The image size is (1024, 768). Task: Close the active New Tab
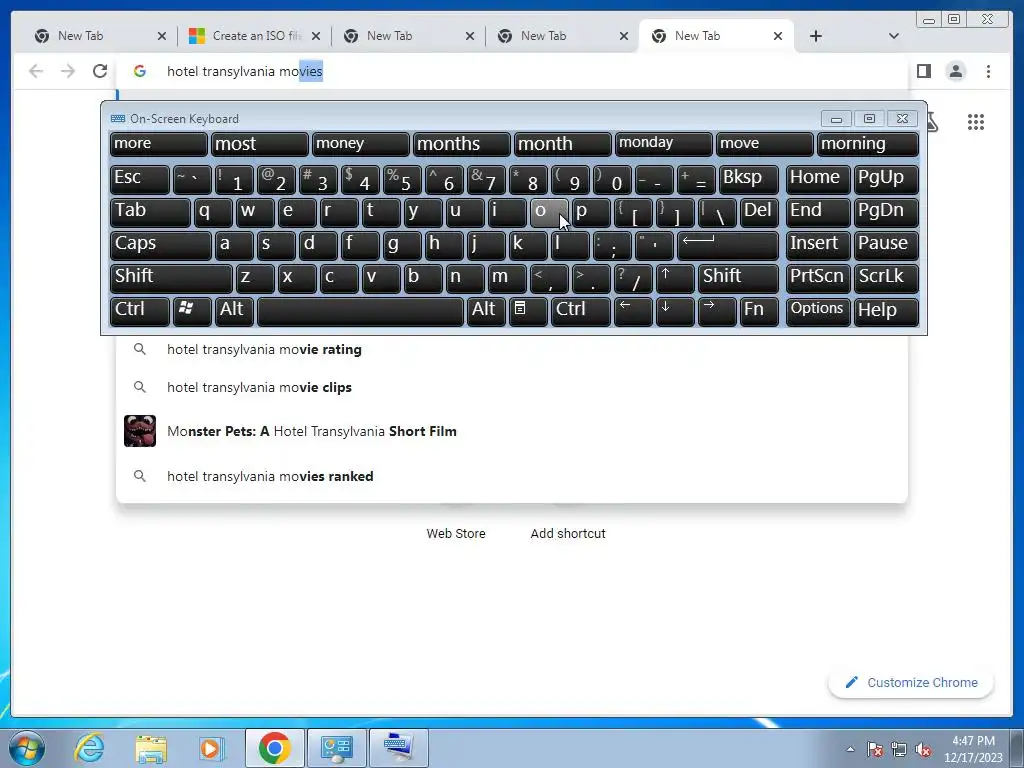[778, 36]
